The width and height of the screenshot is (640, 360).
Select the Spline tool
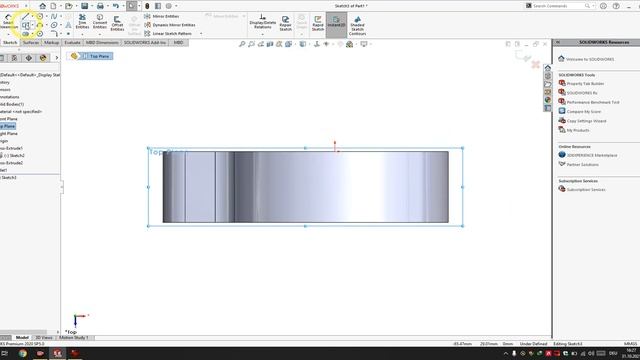[x=54, y=16]
